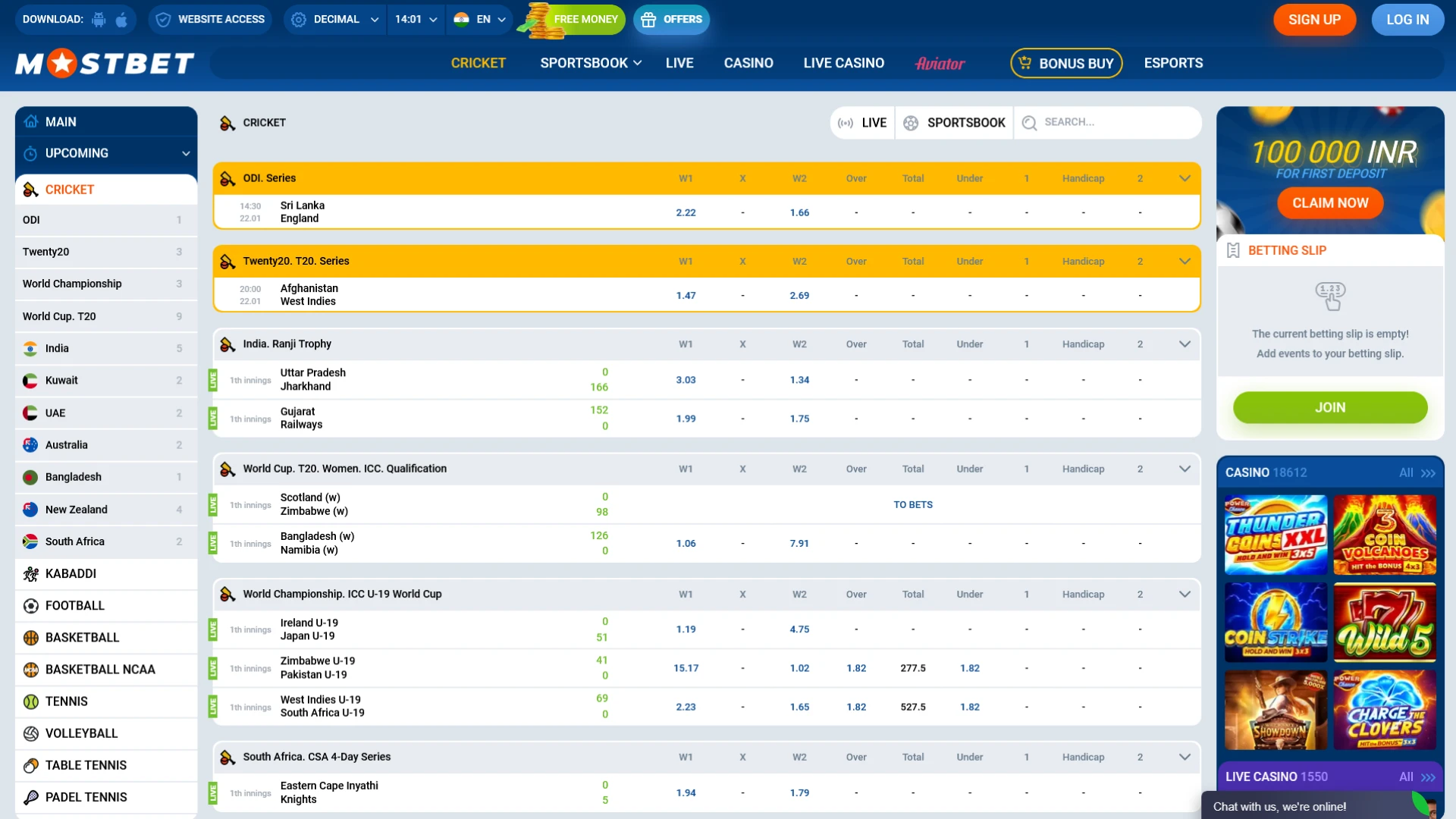
Task: Click the Apple download icon
Action: [121, 20]
